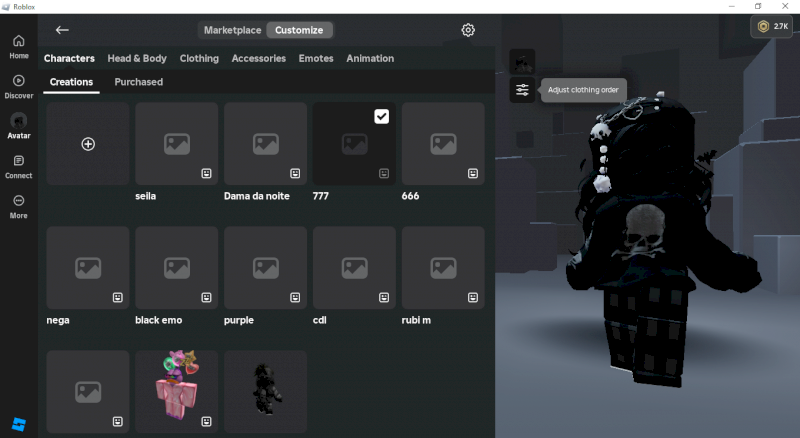Select the nega character thumbnail
The width and height of the screenshot is (800, 438).
[x=88, y=267]
